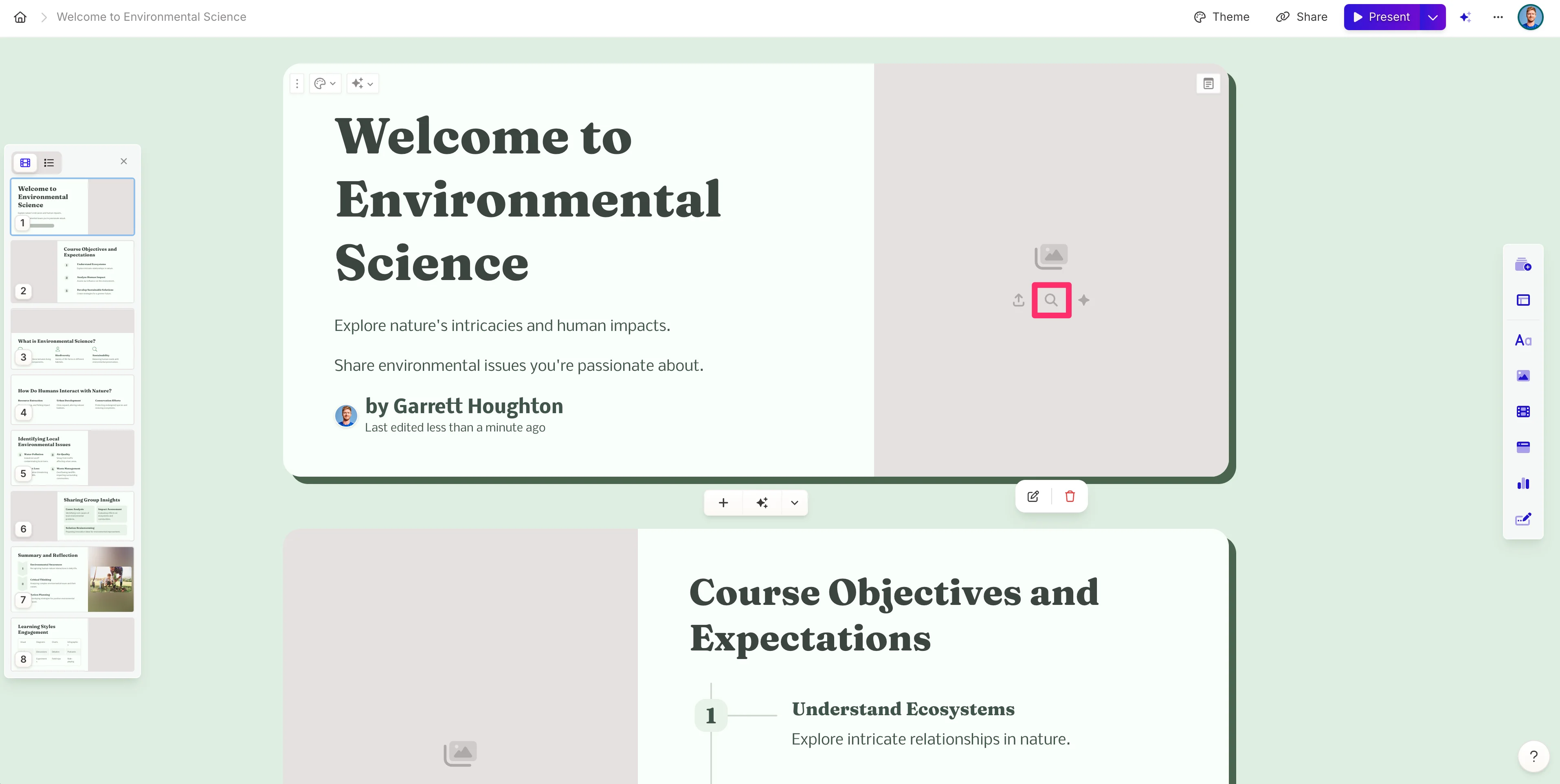The image size is (1560, 784).
Task: Open the card drag handle menu
Action: coord(297,83)
